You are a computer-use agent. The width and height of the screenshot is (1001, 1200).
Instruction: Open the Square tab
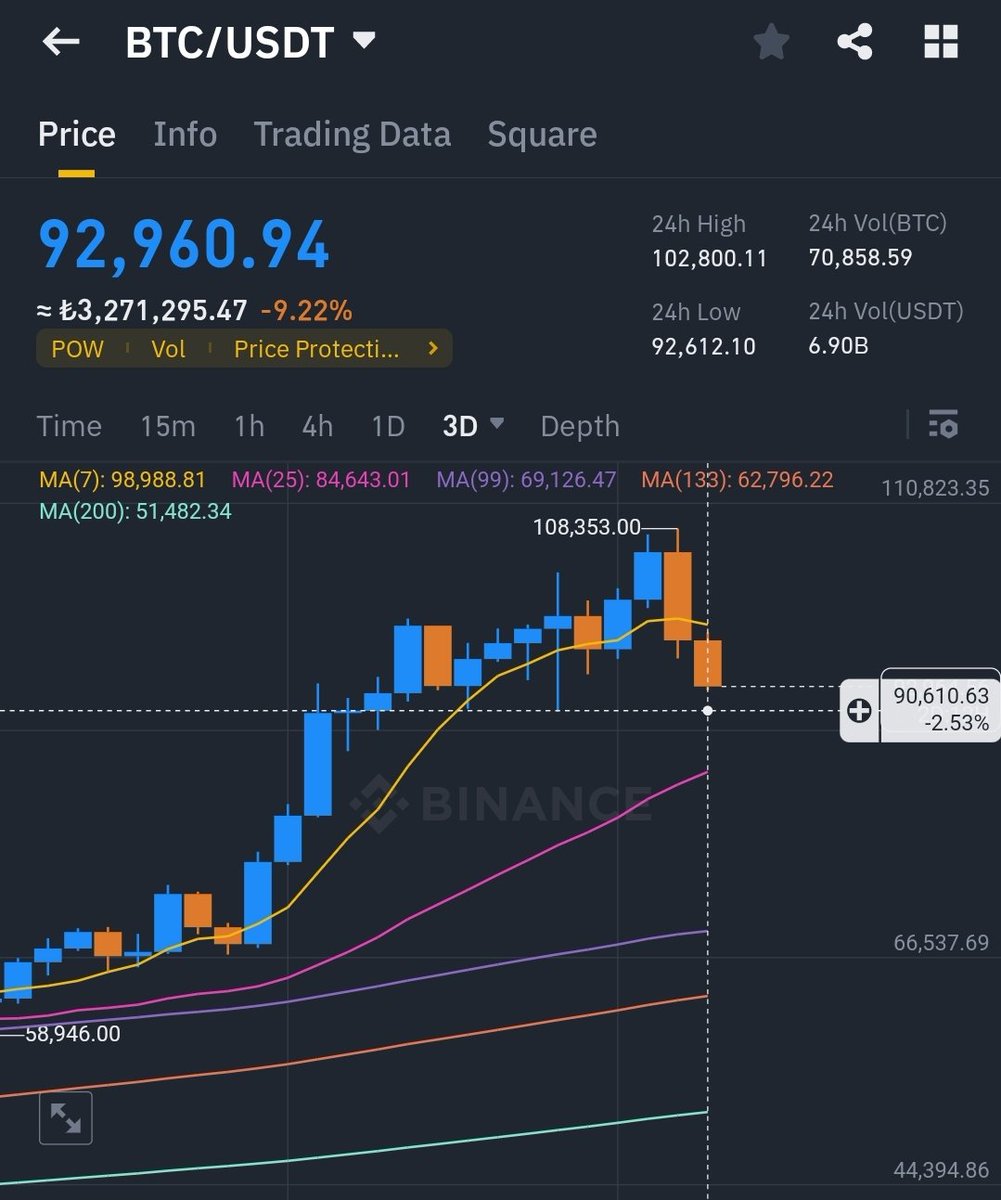click(x=542, y=134)
